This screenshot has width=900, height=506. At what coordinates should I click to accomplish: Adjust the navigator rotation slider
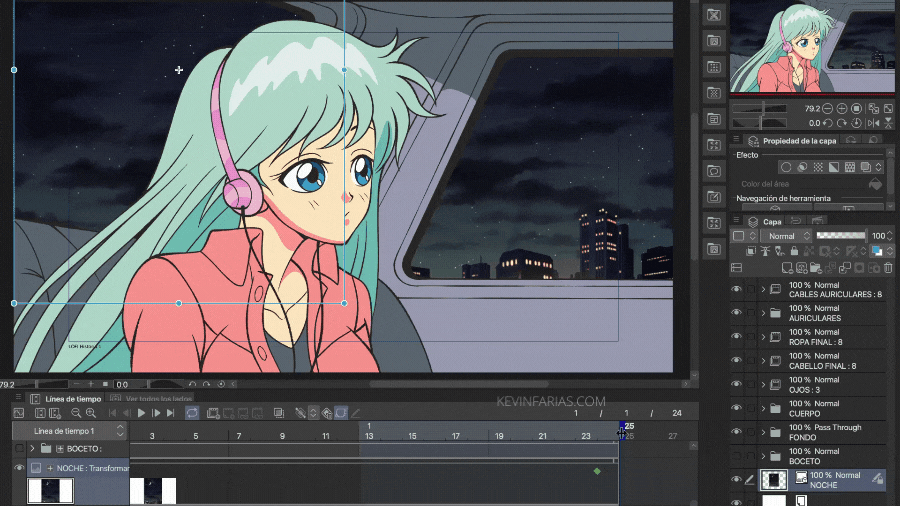759,123
